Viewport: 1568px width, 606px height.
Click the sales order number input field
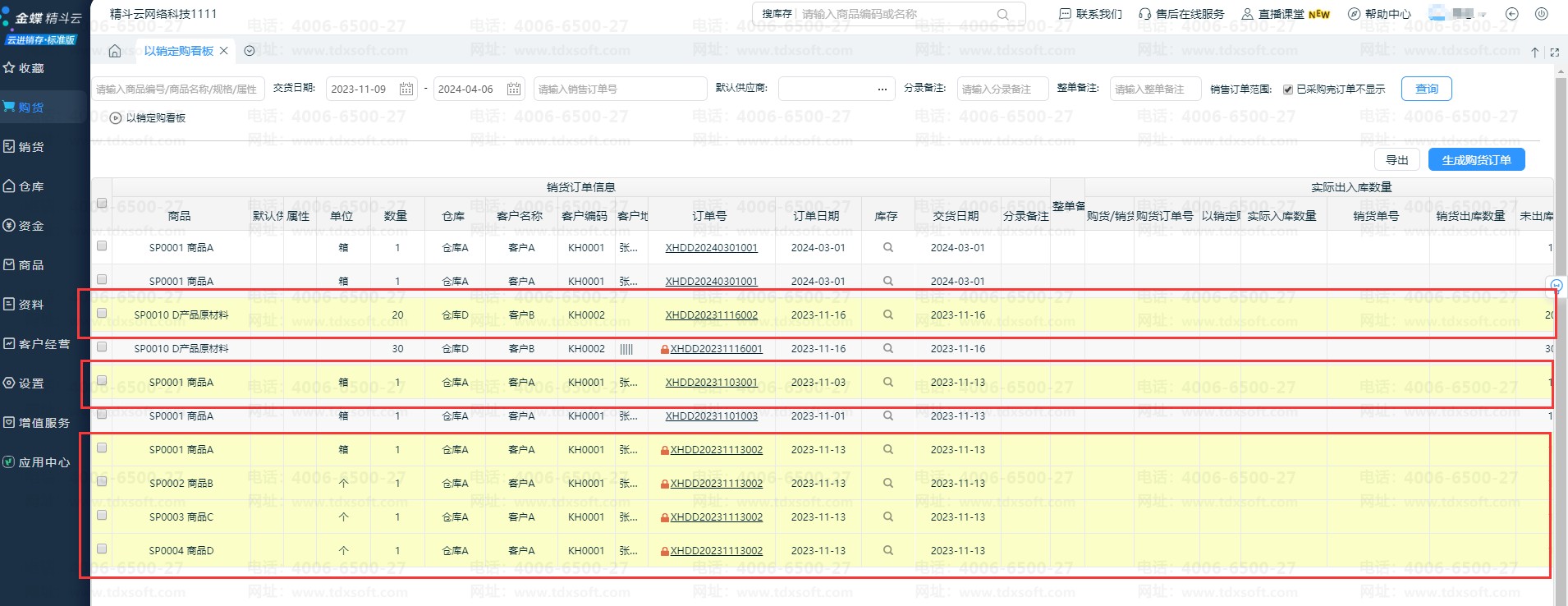point(620,89)
